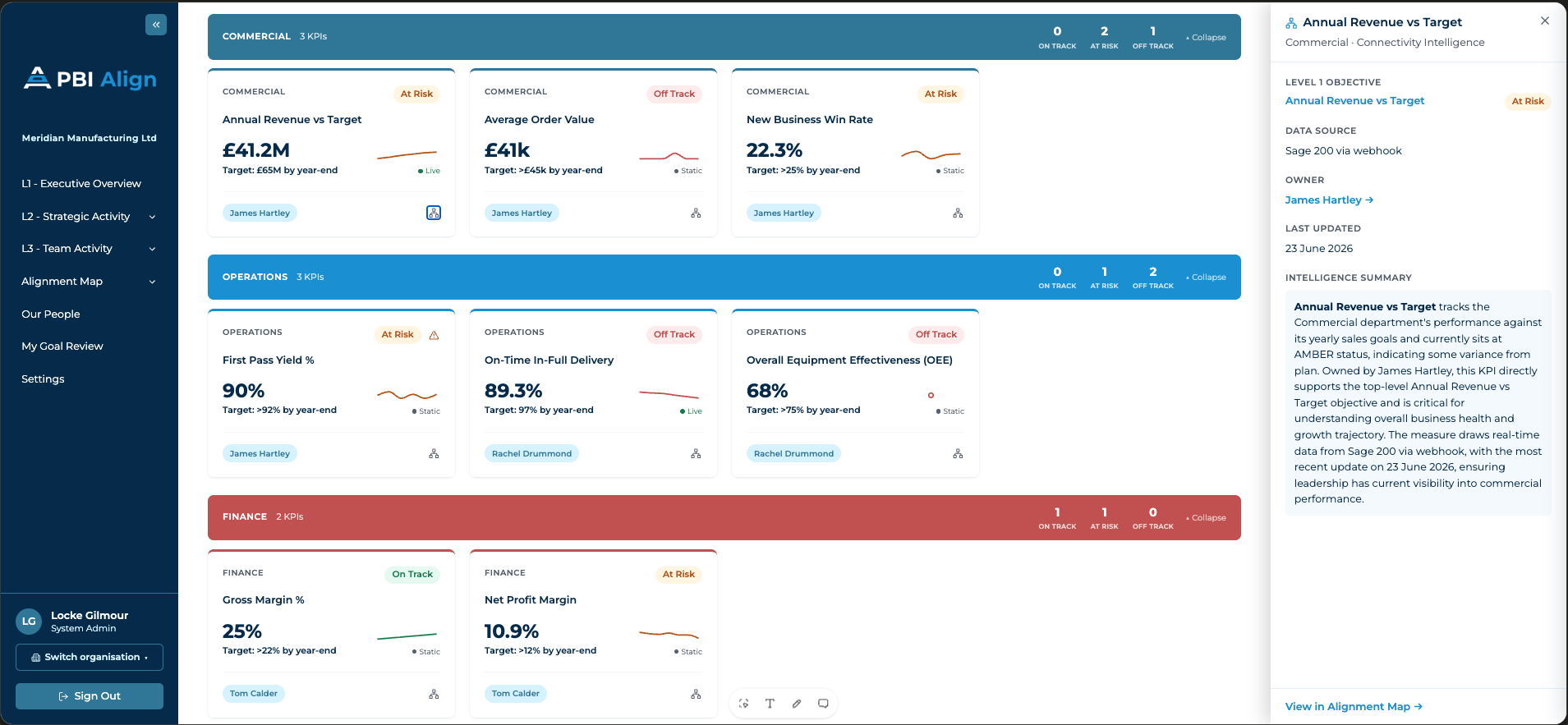Viewport: 1568px width, 725px height.
Task: Open the Switch organisation dropdown
Action: (x=90, y=658)
